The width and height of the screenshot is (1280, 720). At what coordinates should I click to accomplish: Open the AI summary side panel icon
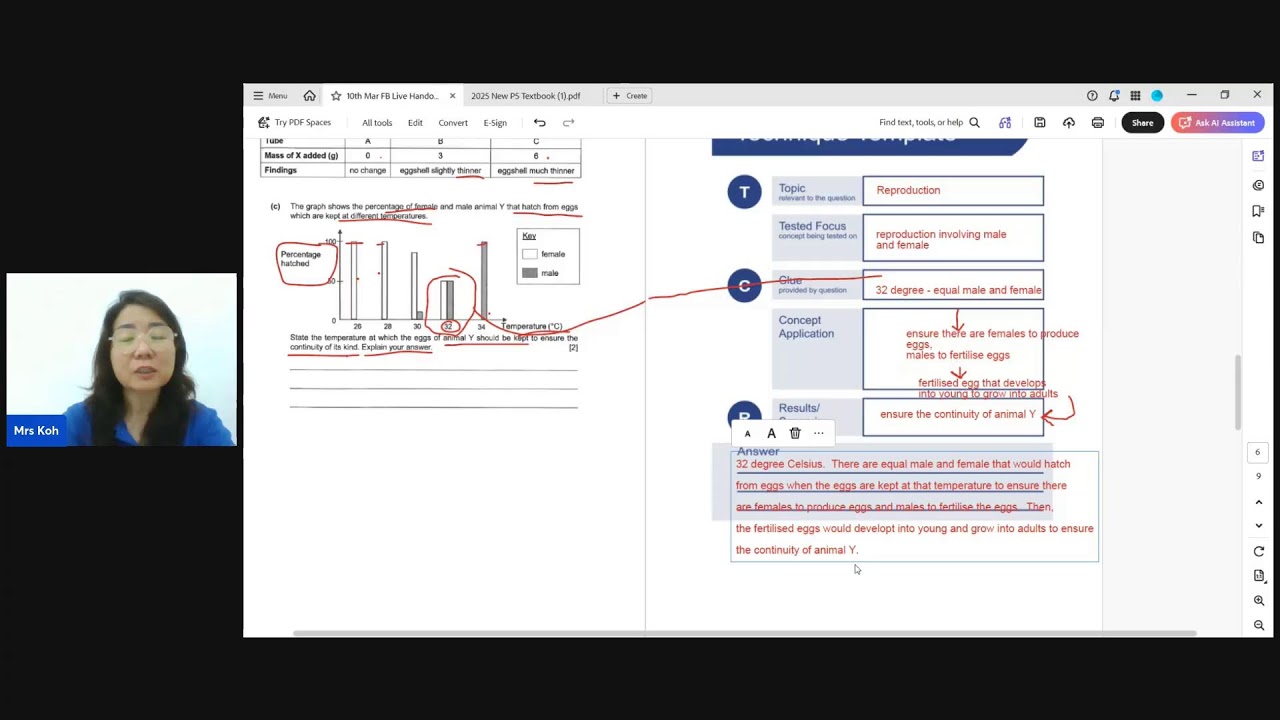[1258, 156]
